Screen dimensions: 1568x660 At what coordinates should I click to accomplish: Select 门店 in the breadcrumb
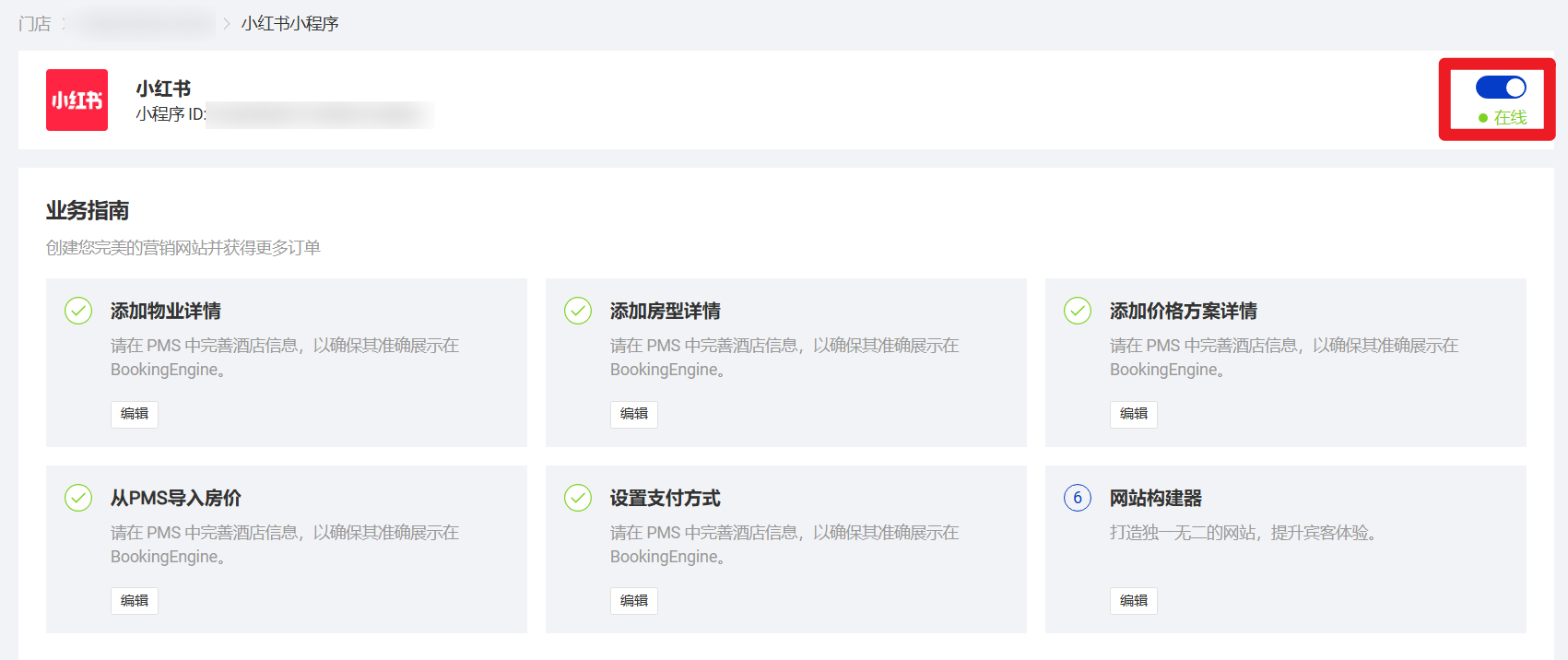35,24
